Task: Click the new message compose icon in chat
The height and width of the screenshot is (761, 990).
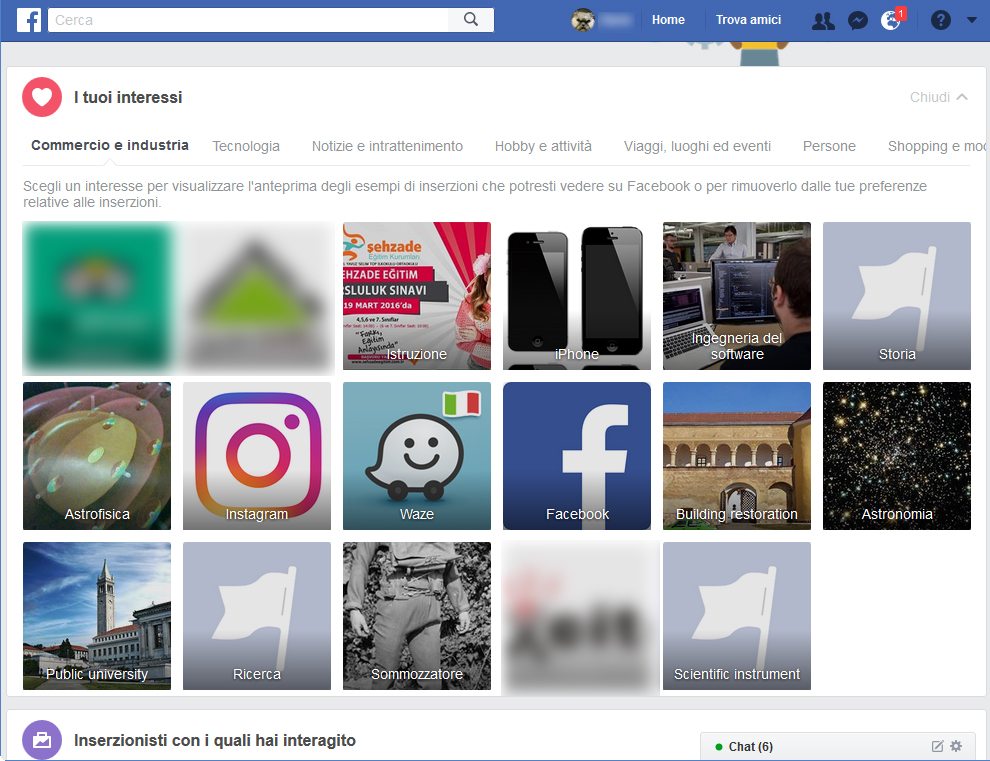Action: point(937,746)
